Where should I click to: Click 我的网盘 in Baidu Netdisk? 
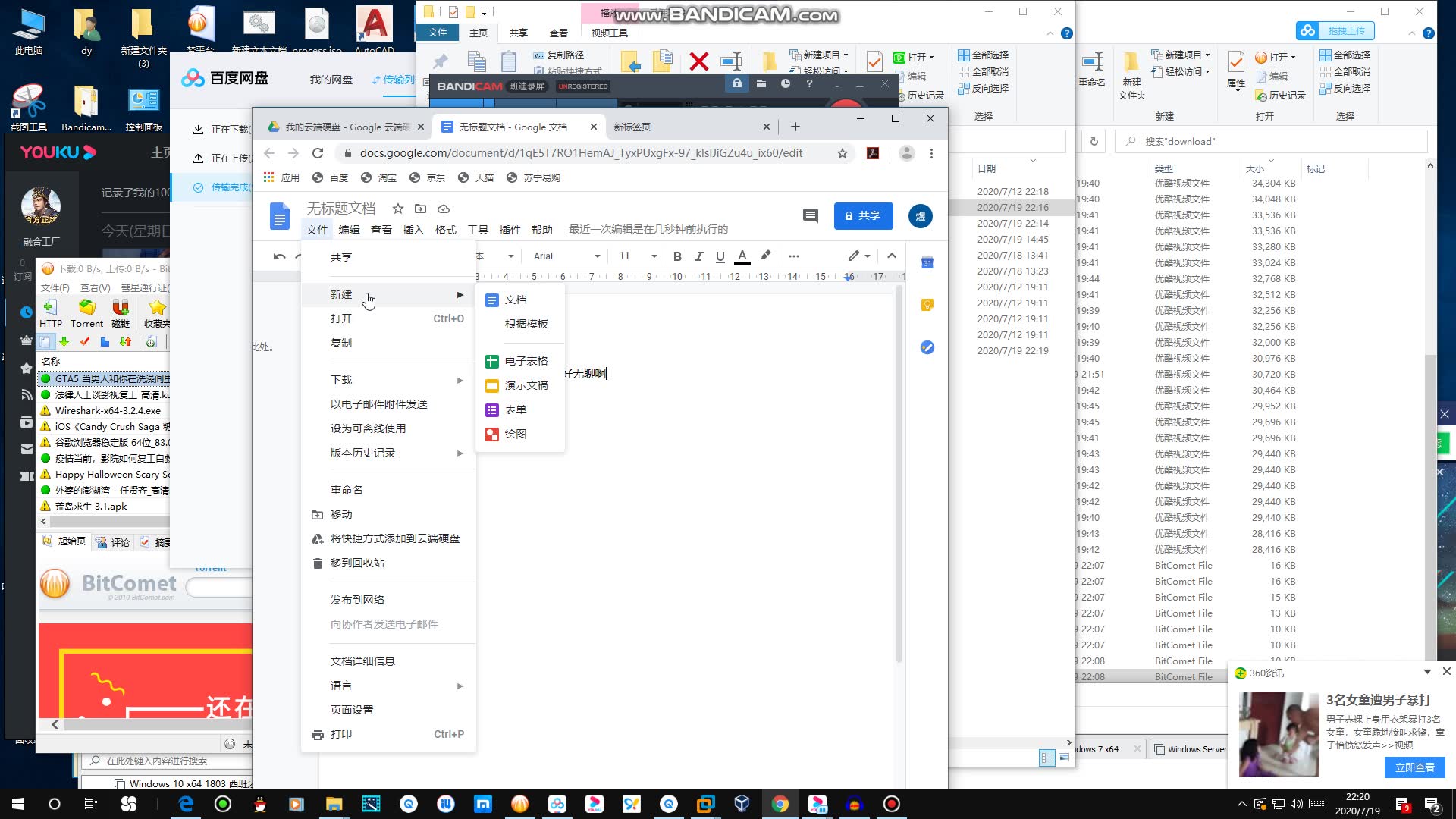coord(331,80)
